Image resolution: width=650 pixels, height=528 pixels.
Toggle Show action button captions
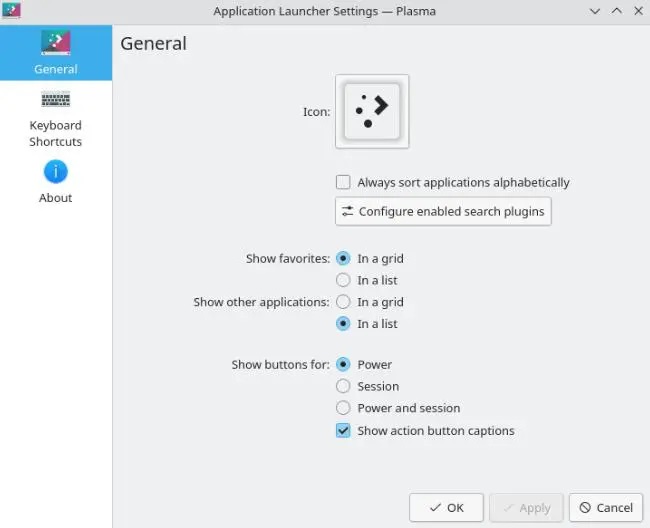[x=343, y=431]
